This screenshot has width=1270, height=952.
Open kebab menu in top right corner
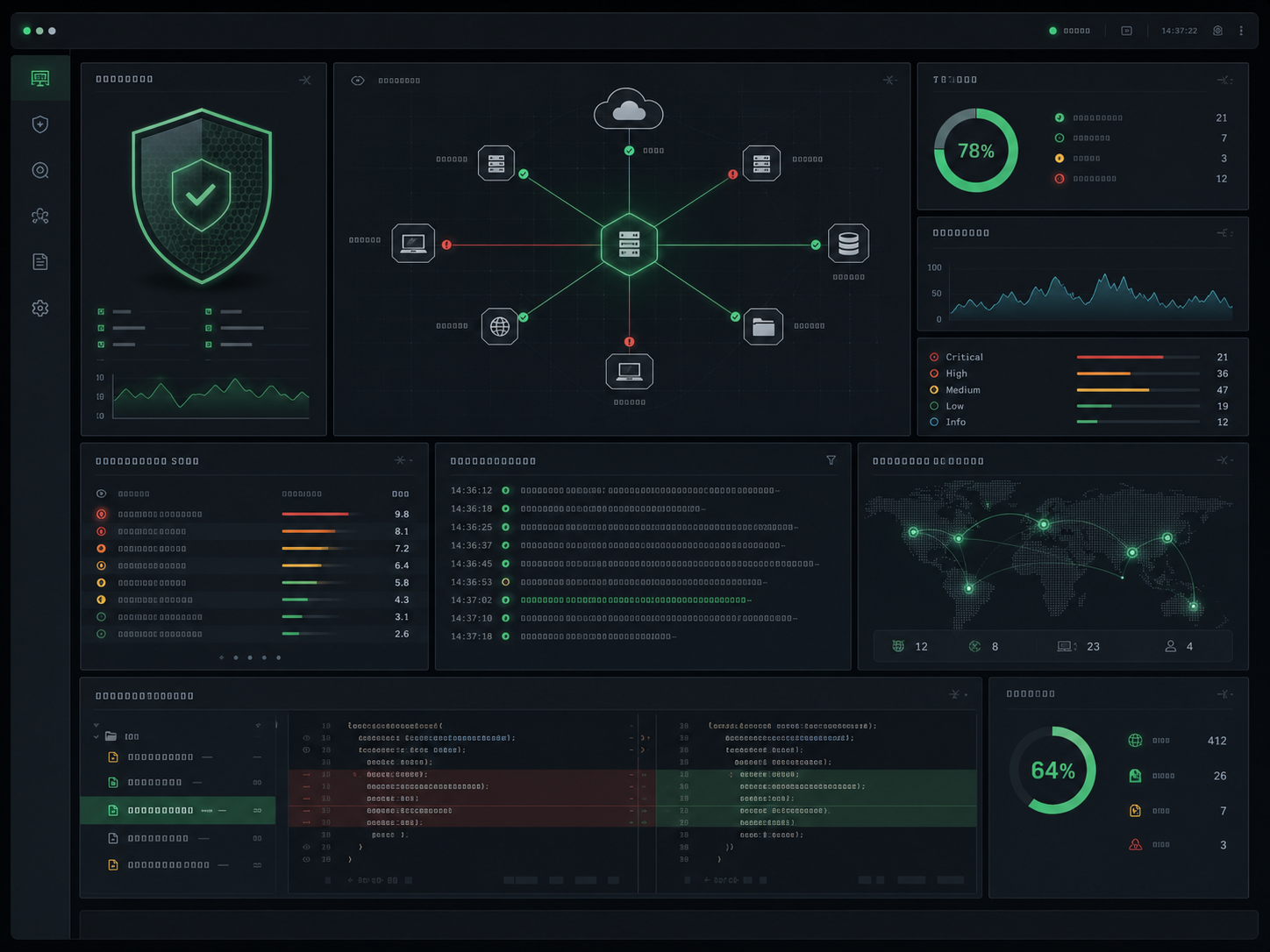(1241, 31)
